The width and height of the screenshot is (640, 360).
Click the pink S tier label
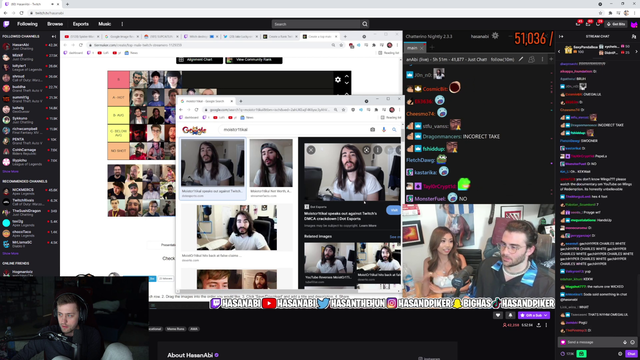click(118, 80)
